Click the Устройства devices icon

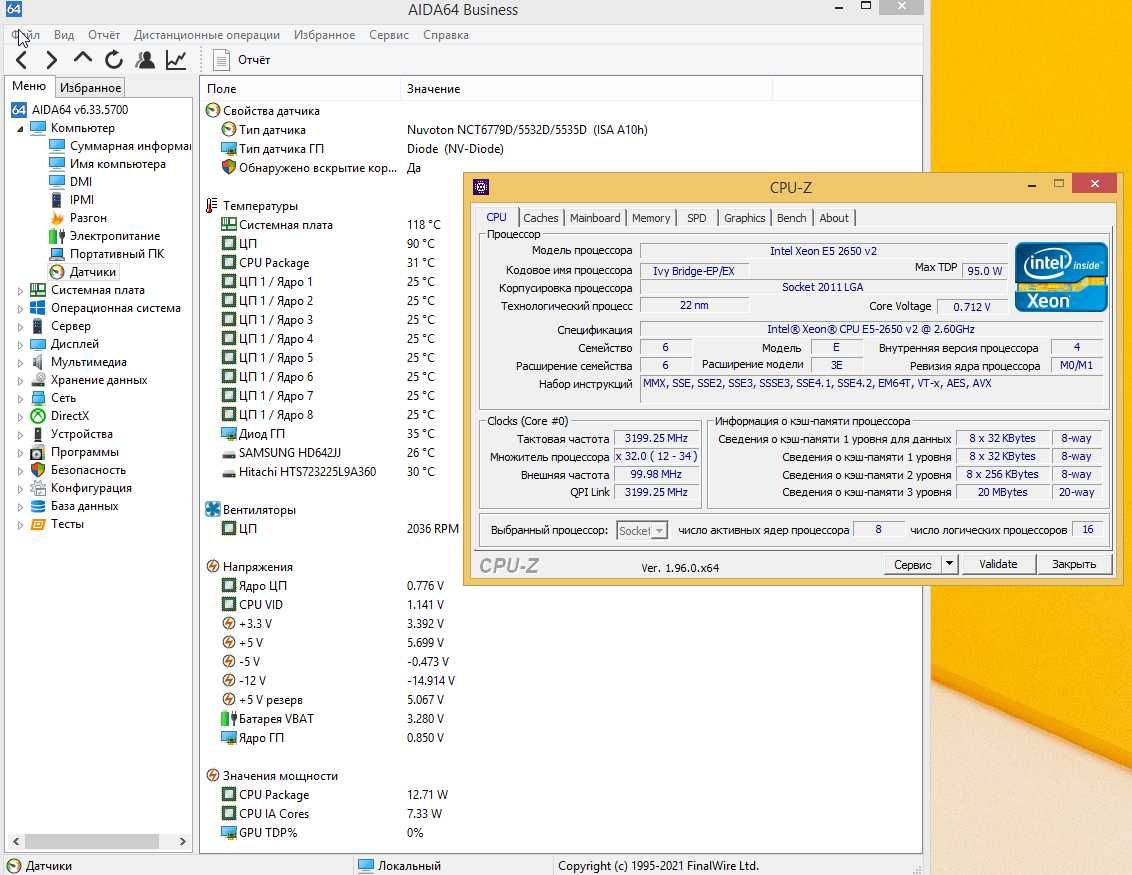pos(38,434)
